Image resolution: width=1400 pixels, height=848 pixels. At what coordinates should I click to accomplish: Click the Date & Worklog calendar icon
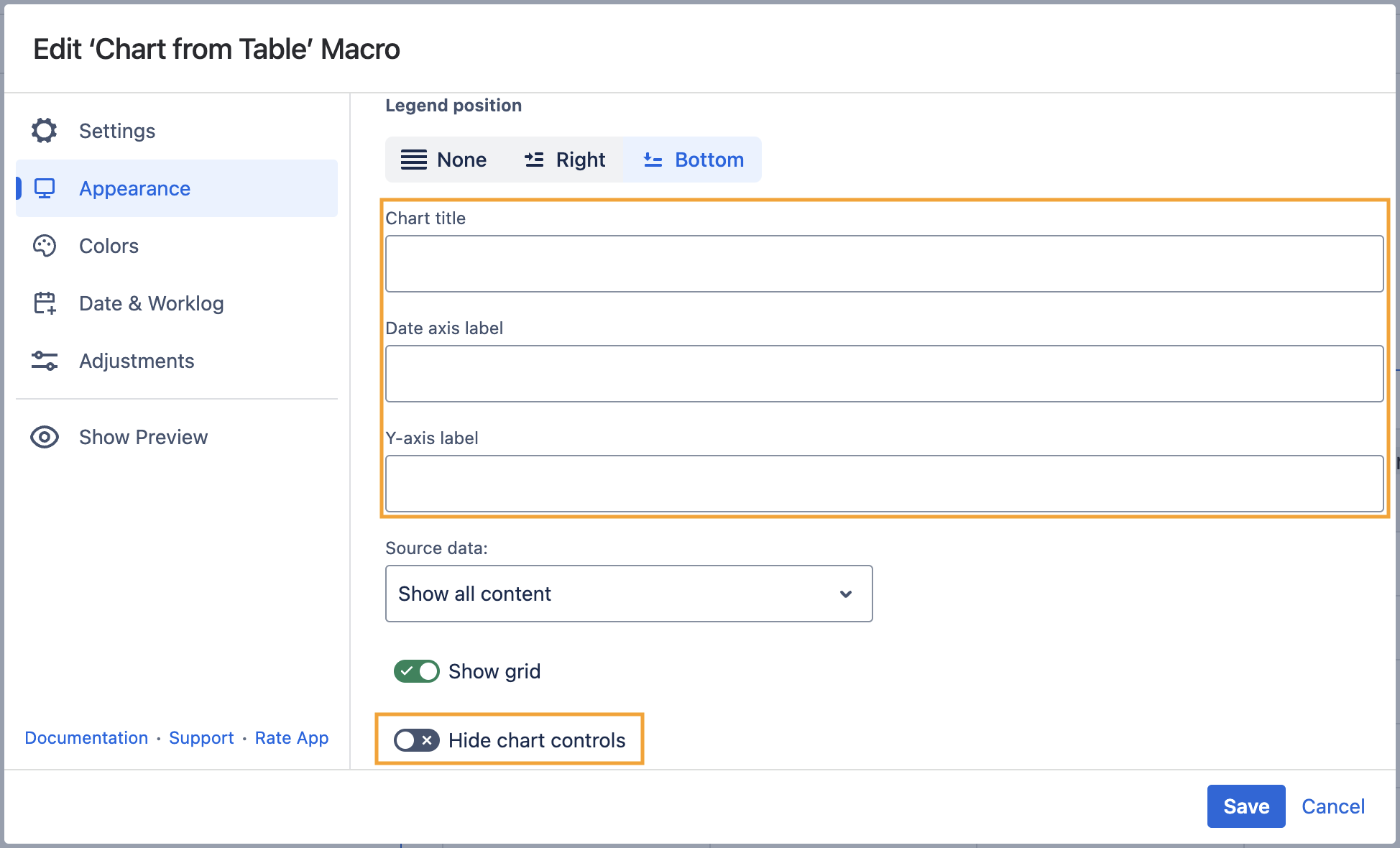coord(45,303)
